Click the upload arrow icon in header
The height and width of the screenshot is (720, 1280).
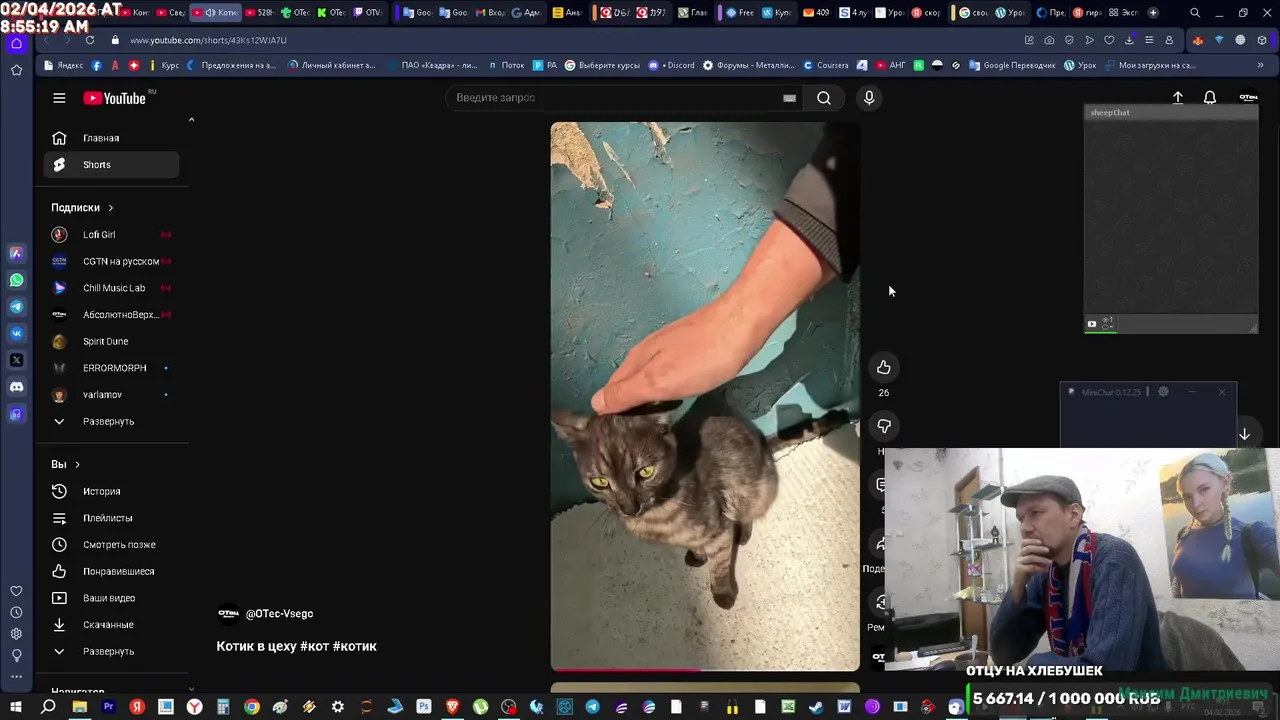[1178, 98]
